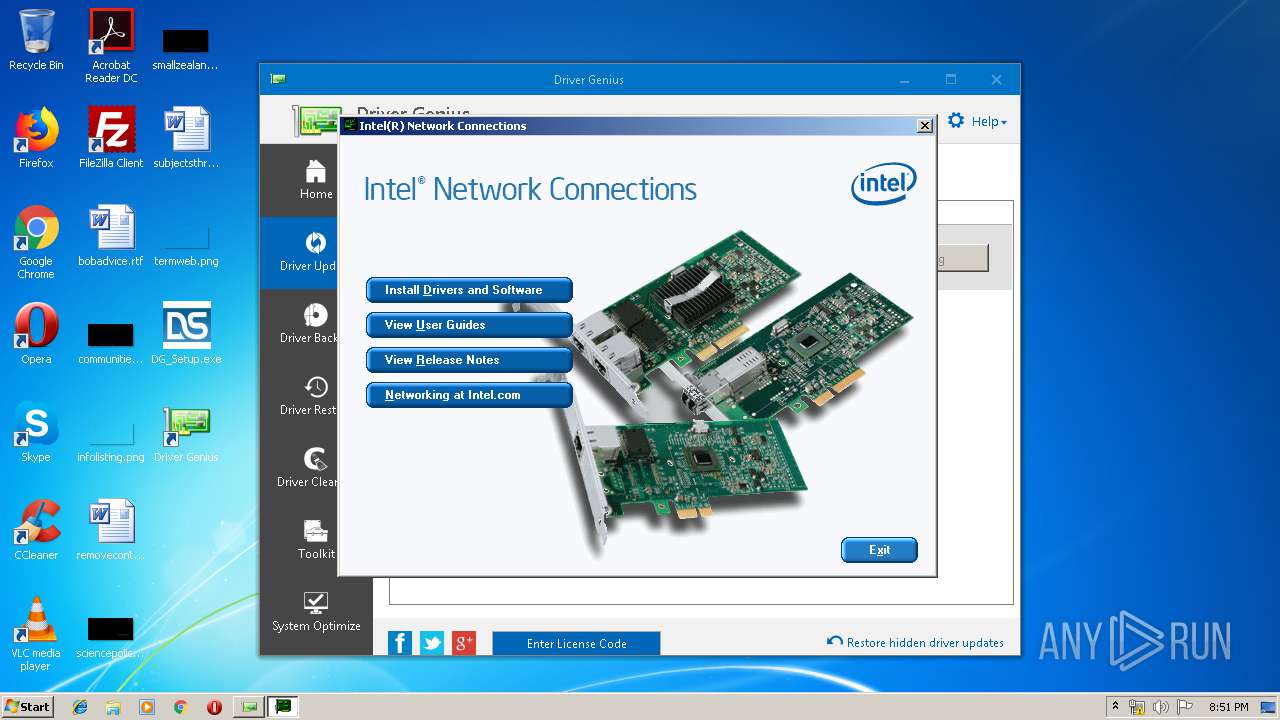Select removecont... document on desktop
This screenshot has height=720, width=1280.
[111, 530]
